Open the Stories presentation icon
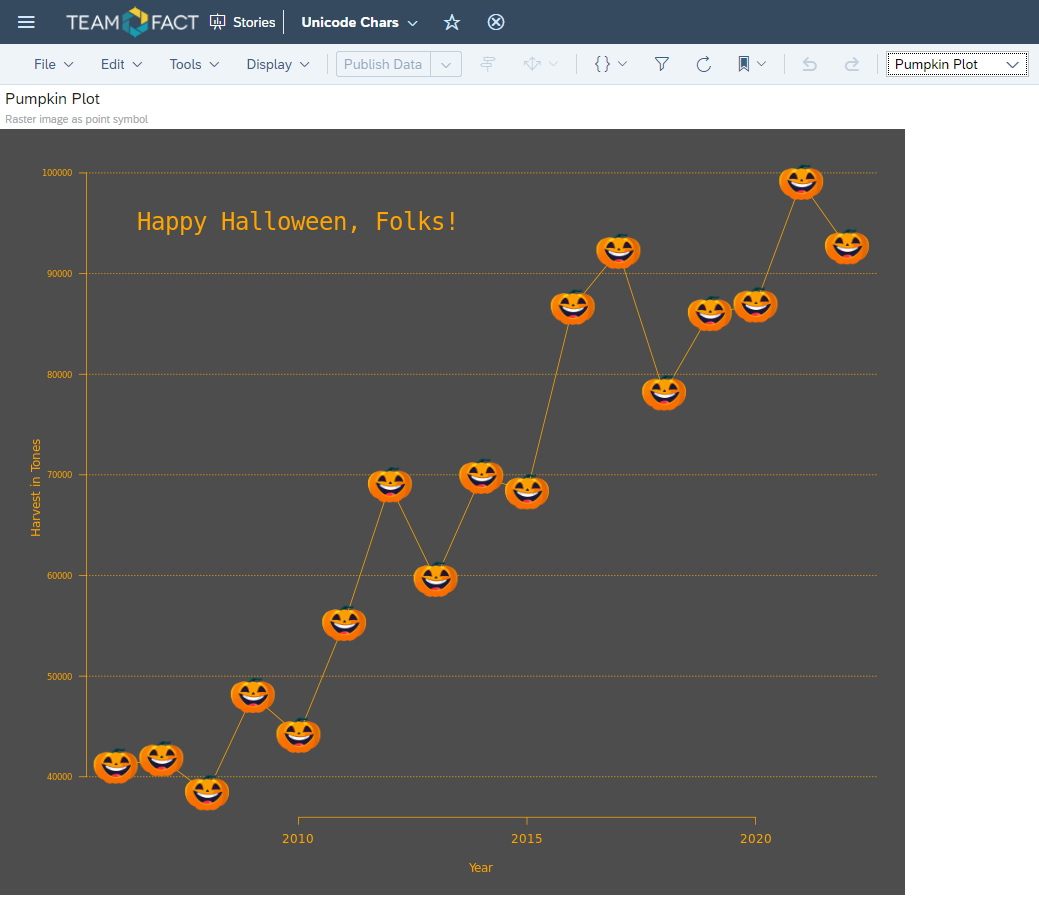 (x=217, y=22)
